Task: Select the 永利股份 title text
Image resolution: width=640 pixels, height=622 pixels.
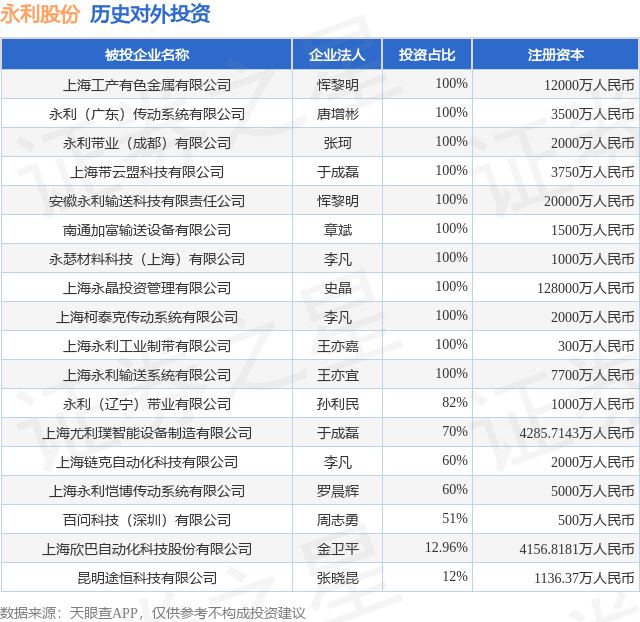Action: pos(40,14)
